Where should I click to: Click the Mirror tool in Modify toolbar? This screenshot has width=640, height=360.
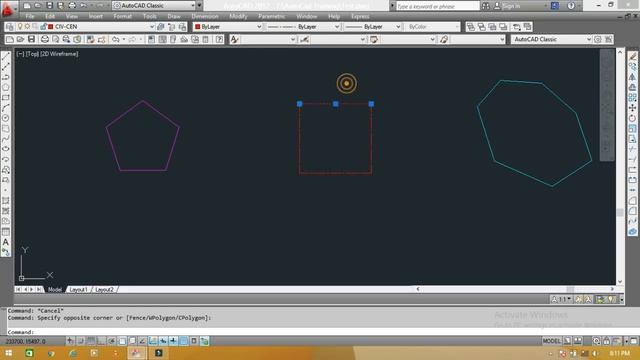click(632, 77)
